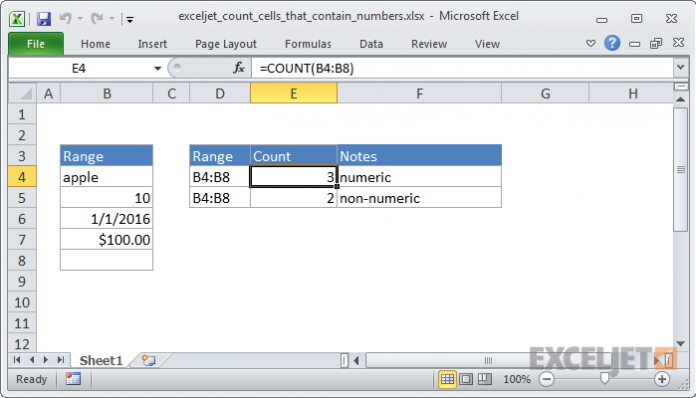Image resolution: width=696 pixels, height=398 pixels.
Task: Switch to Page Break Preview
Action: click(484, 379)
